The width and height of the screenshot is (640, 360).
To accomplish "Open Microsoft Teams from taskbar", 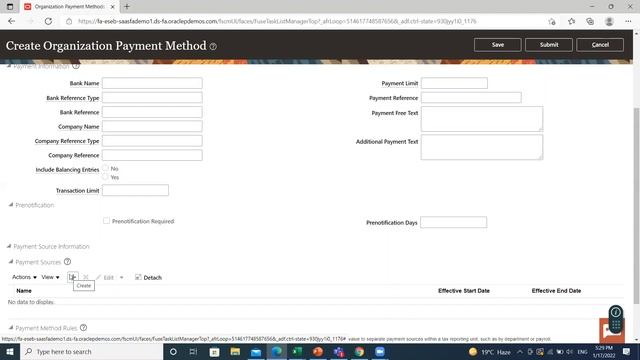I will tap(339, 351).
